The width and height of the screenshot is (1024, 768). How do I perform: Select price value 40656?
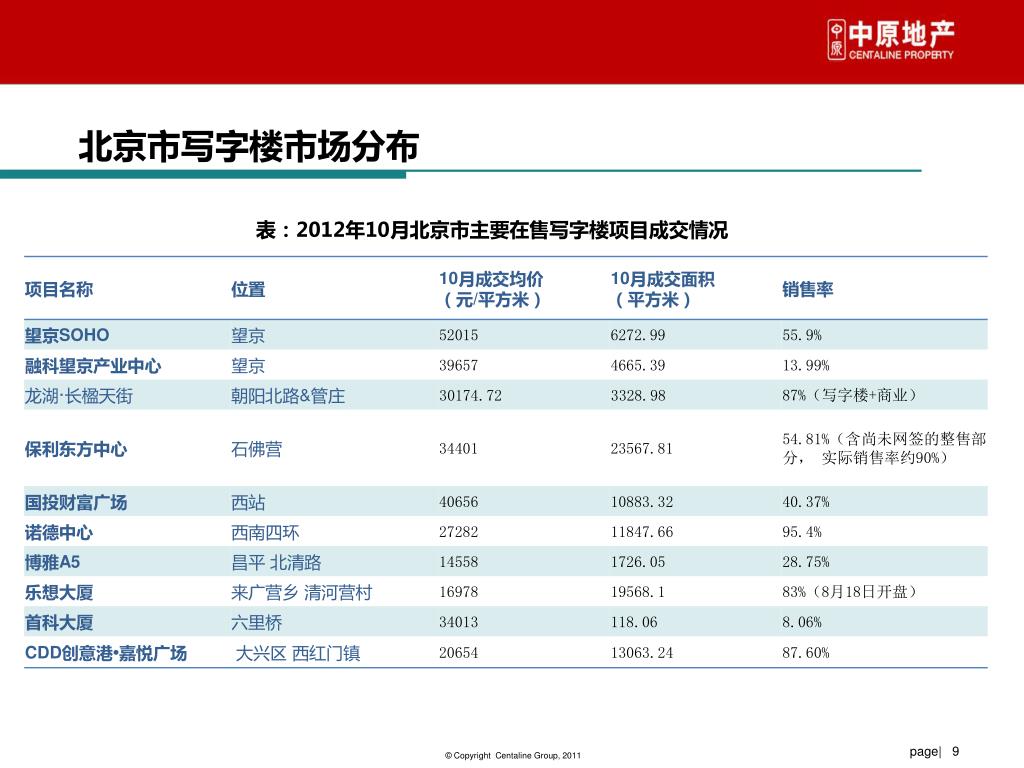click(x=458, y=502)
